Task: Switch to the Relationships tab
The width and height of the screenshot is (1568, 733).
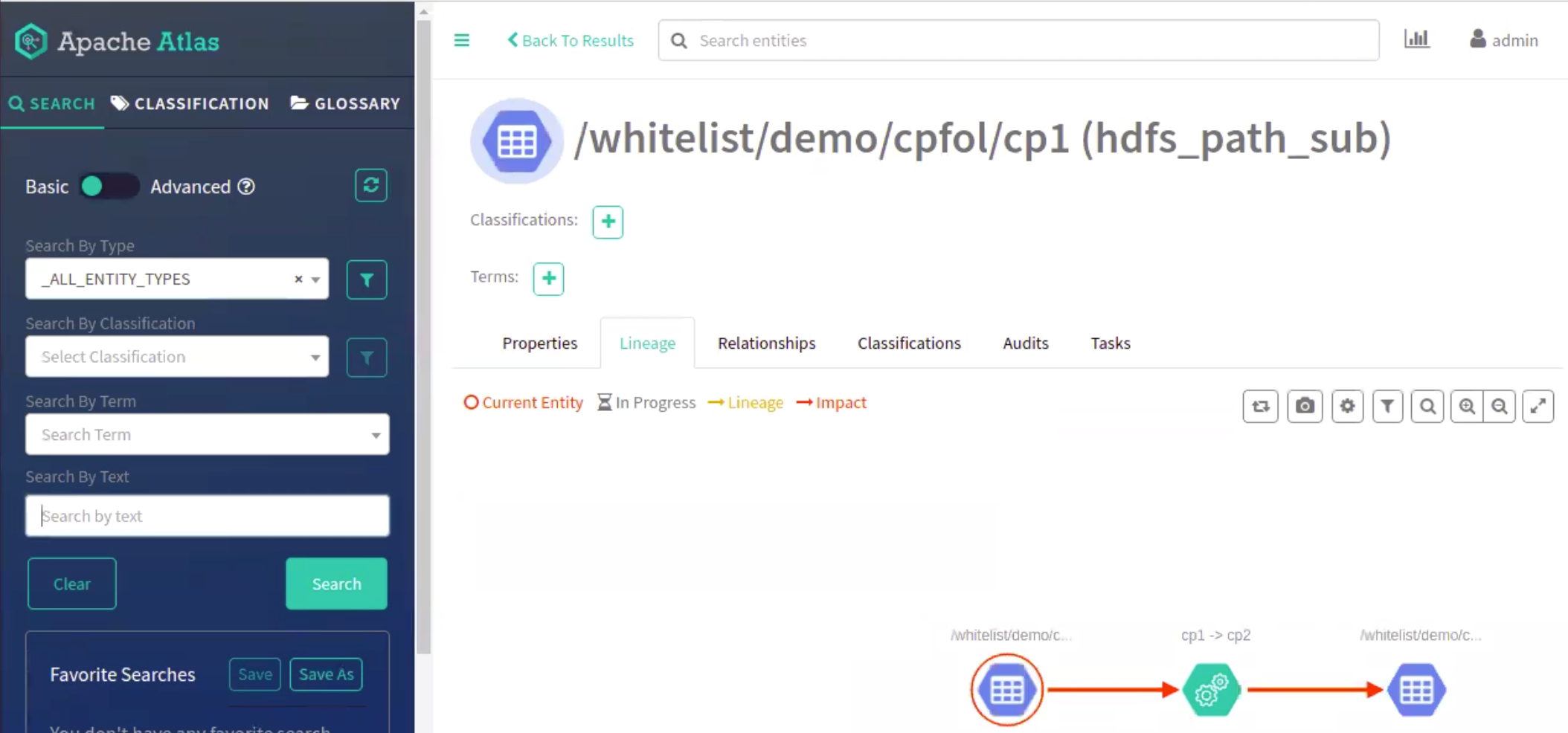Action: coord(766,343)
